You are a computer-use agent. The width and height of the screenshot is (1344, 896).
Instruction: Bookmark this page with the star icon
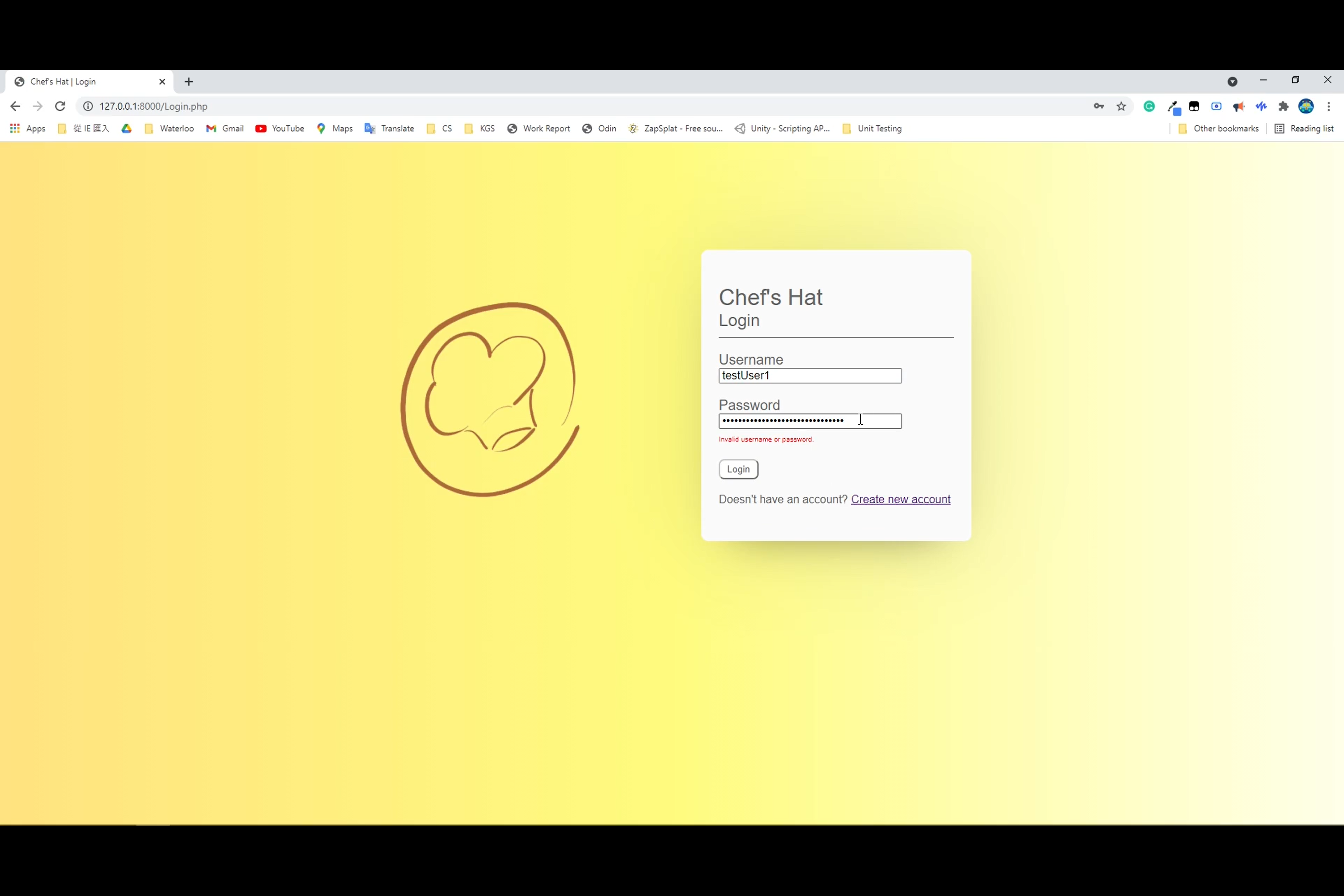(1120, 106)
